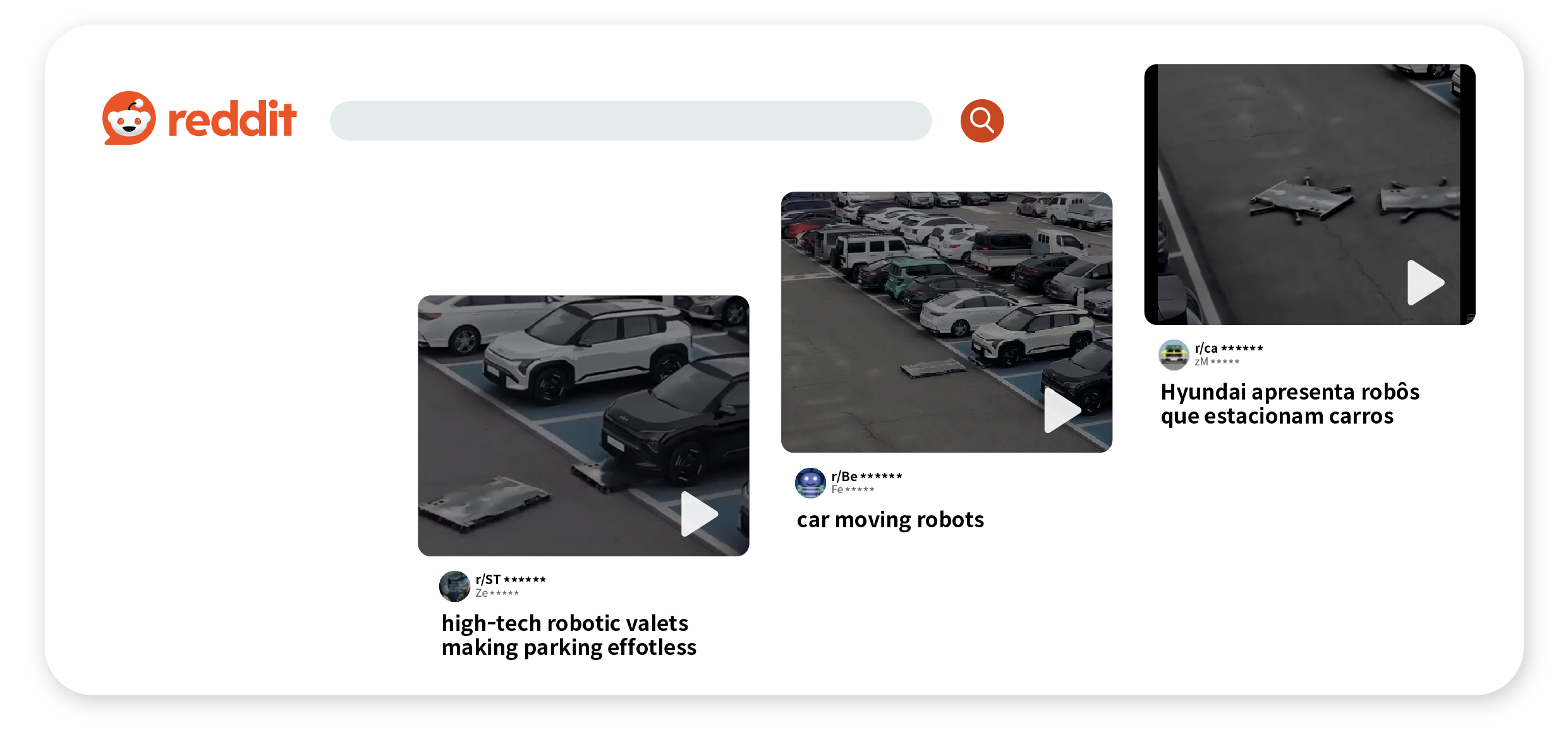
Task: Open the r/ST subreddit name link
Action: click(x=511, y=579)
